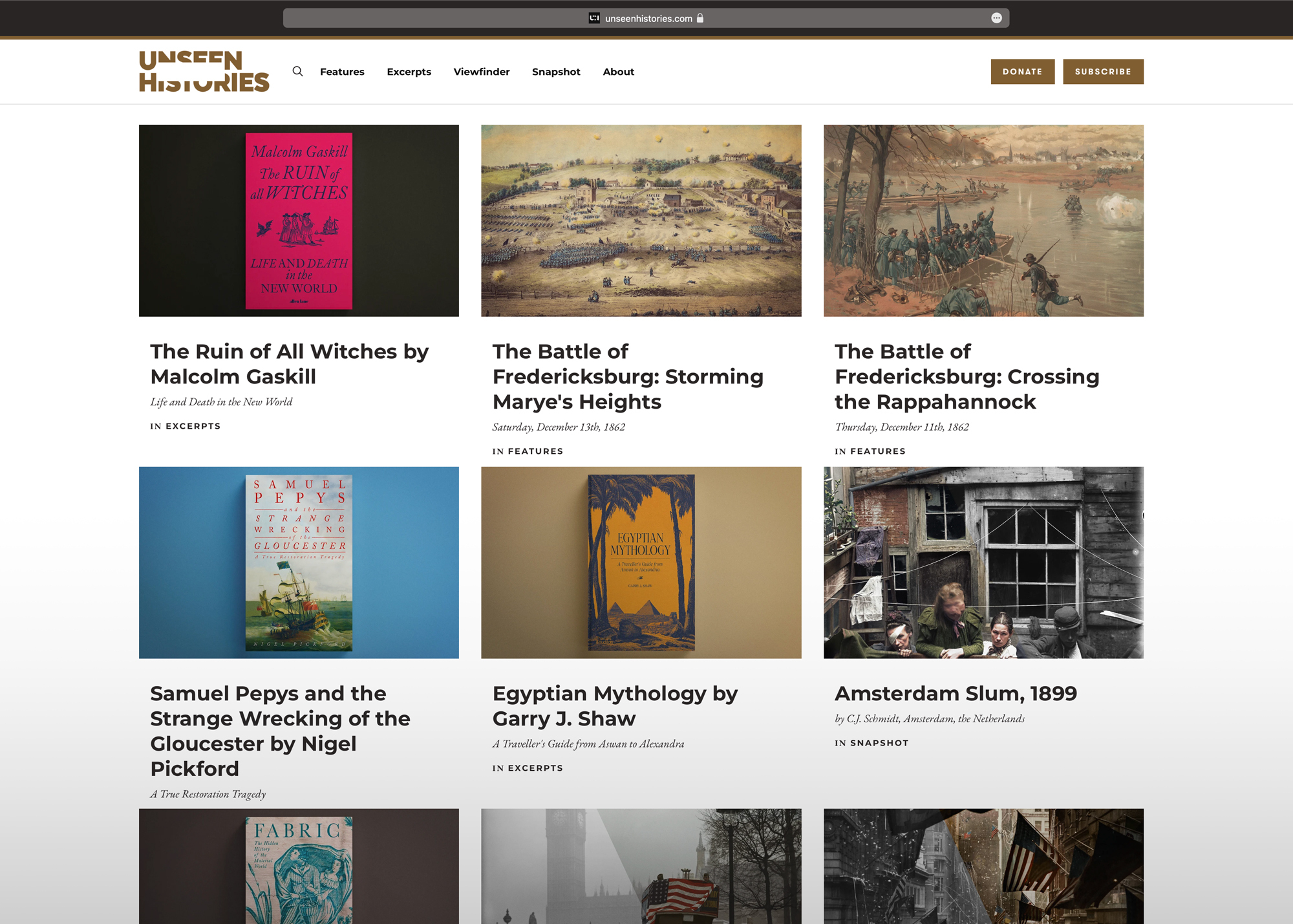
Task: Click Excerpts category under Ruin of All Witches
Action: point(193,426)
